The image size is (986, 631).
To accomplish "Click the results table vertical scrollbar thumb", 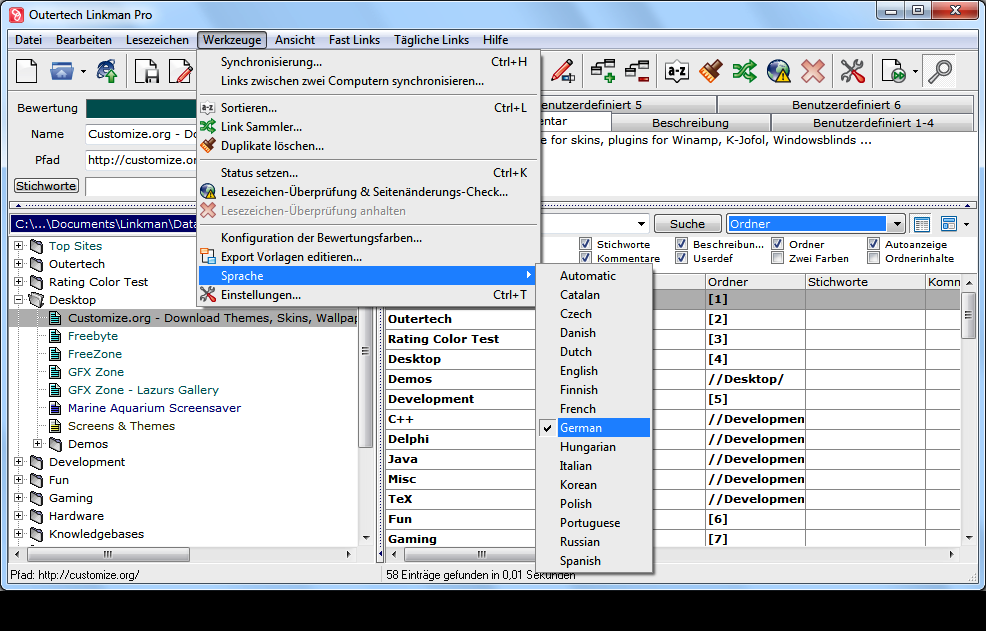I will click(x=968, y=316).
